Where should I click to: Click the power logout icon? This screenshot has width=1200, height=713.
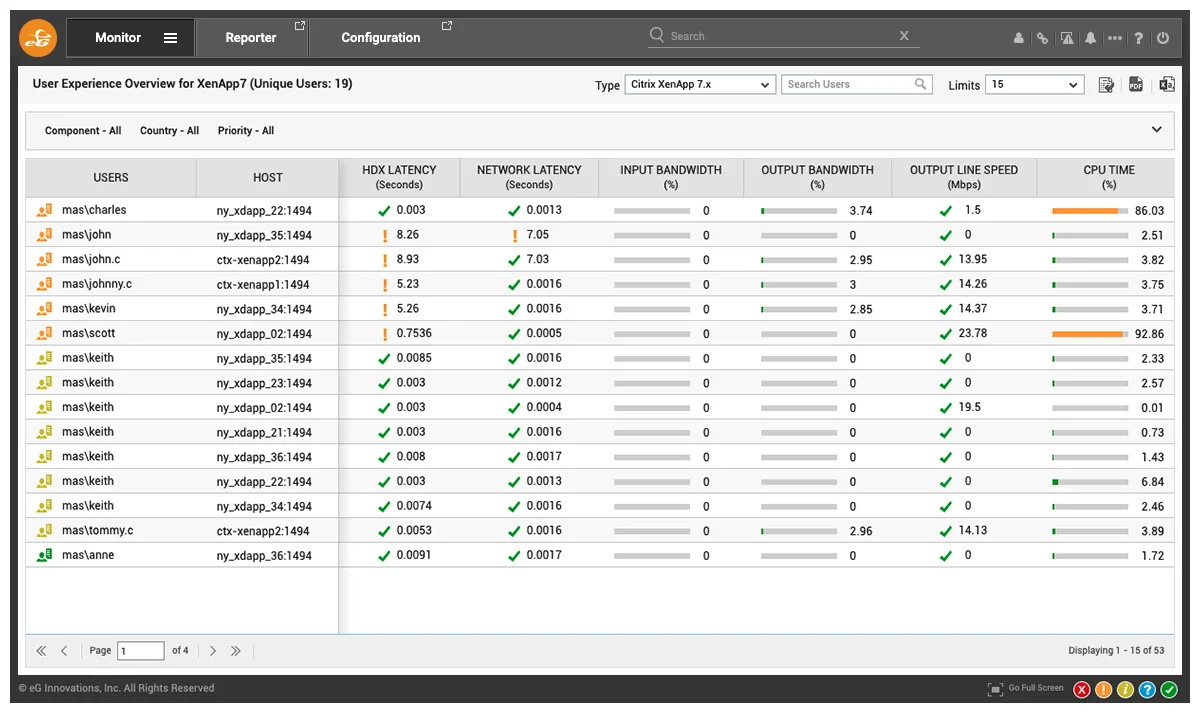pyautogui.click(x=1163, y=38)
